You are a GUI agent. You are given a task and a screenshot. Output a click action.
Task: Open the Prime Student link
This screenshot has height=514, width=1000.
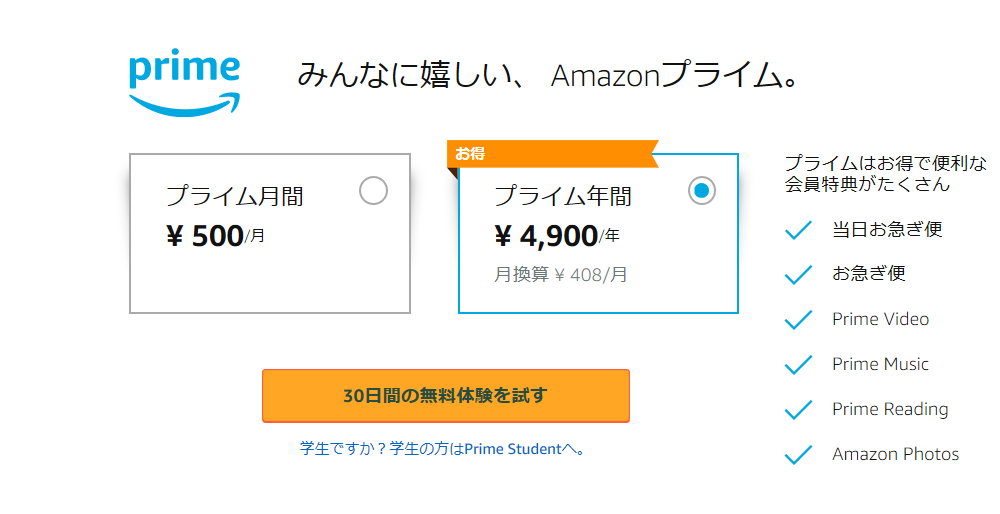pos(513,449)
